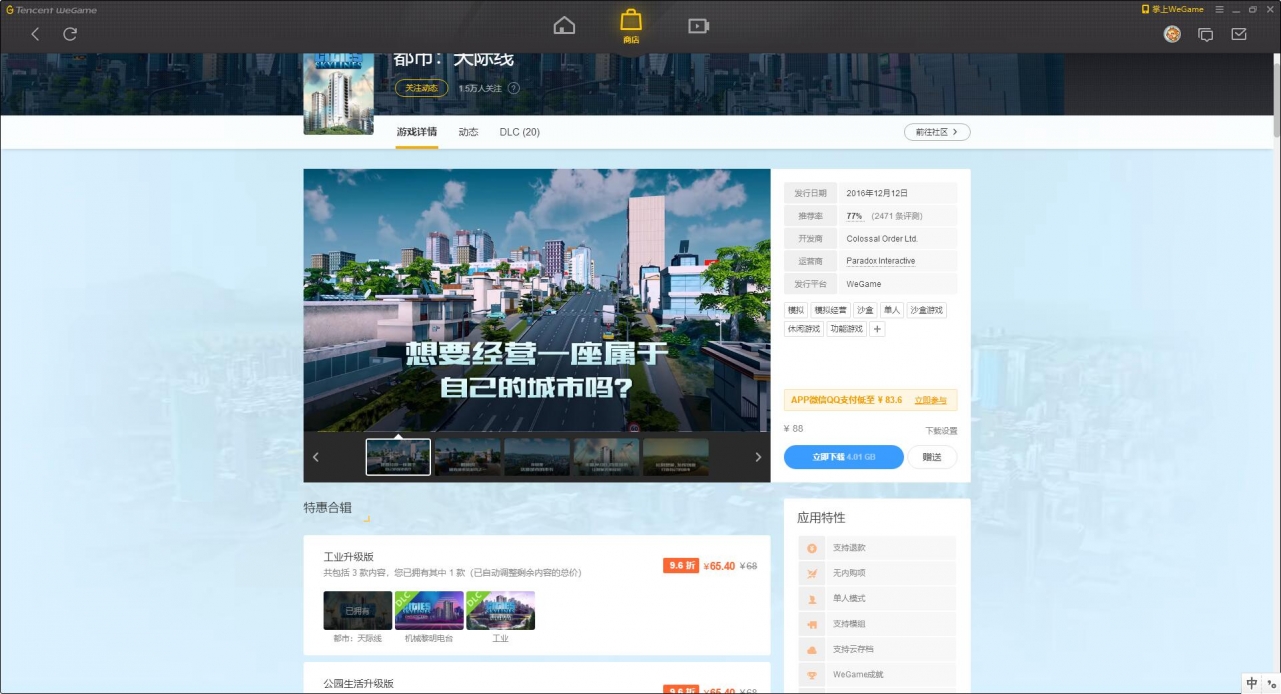Click the Tencent WeGame logo
Image resolution: width=1281 pixels, height=694 pixels.
[52, 10]
